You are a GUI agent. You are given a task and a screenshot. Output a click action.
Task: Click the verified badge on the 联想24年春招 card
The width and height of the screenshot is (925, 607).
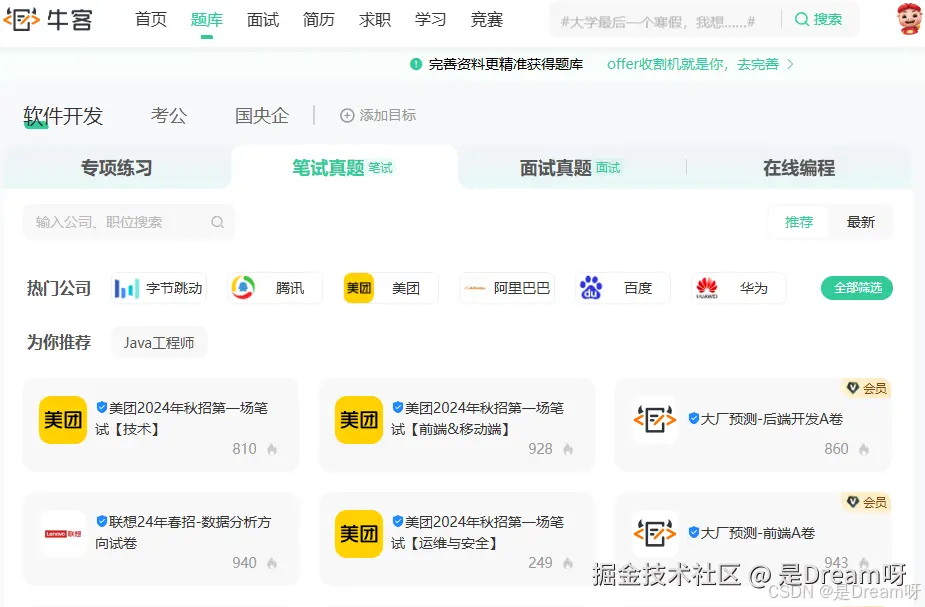[x=101, y=521]
